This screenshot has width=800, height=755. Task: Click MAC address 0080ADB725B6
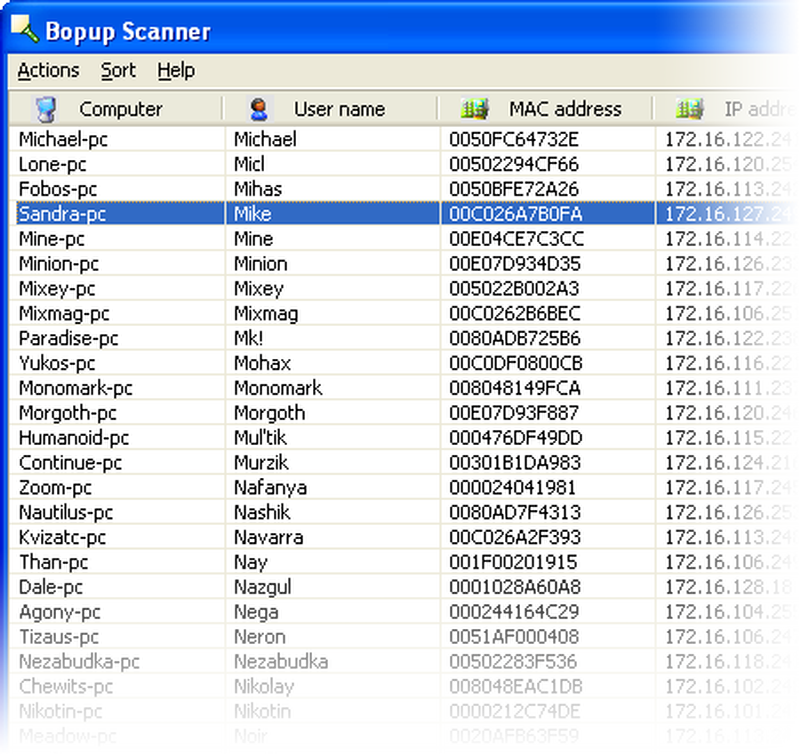(515, 339)
